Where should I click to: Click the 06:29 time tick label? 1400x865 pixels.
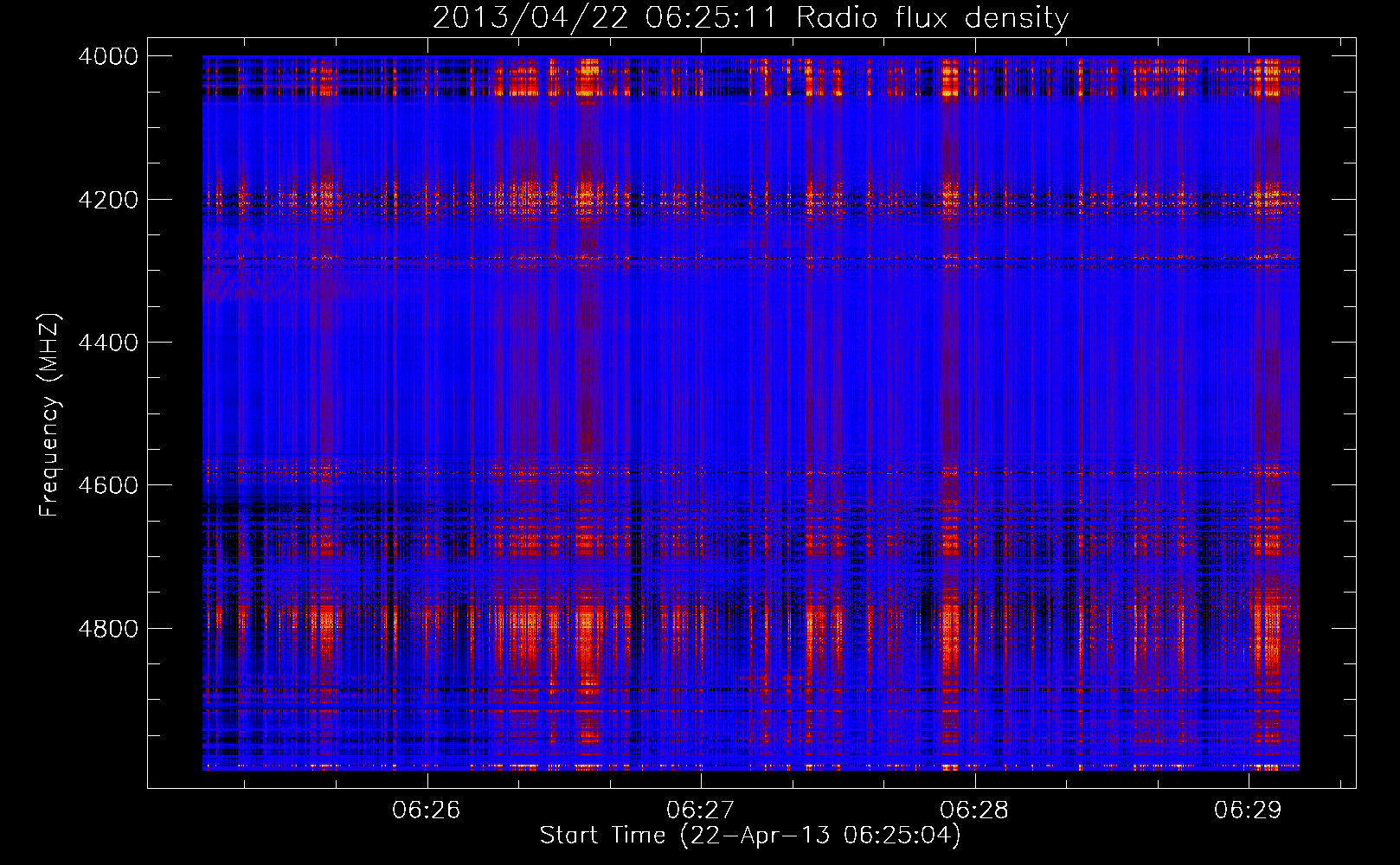[x=1249, y=810]
